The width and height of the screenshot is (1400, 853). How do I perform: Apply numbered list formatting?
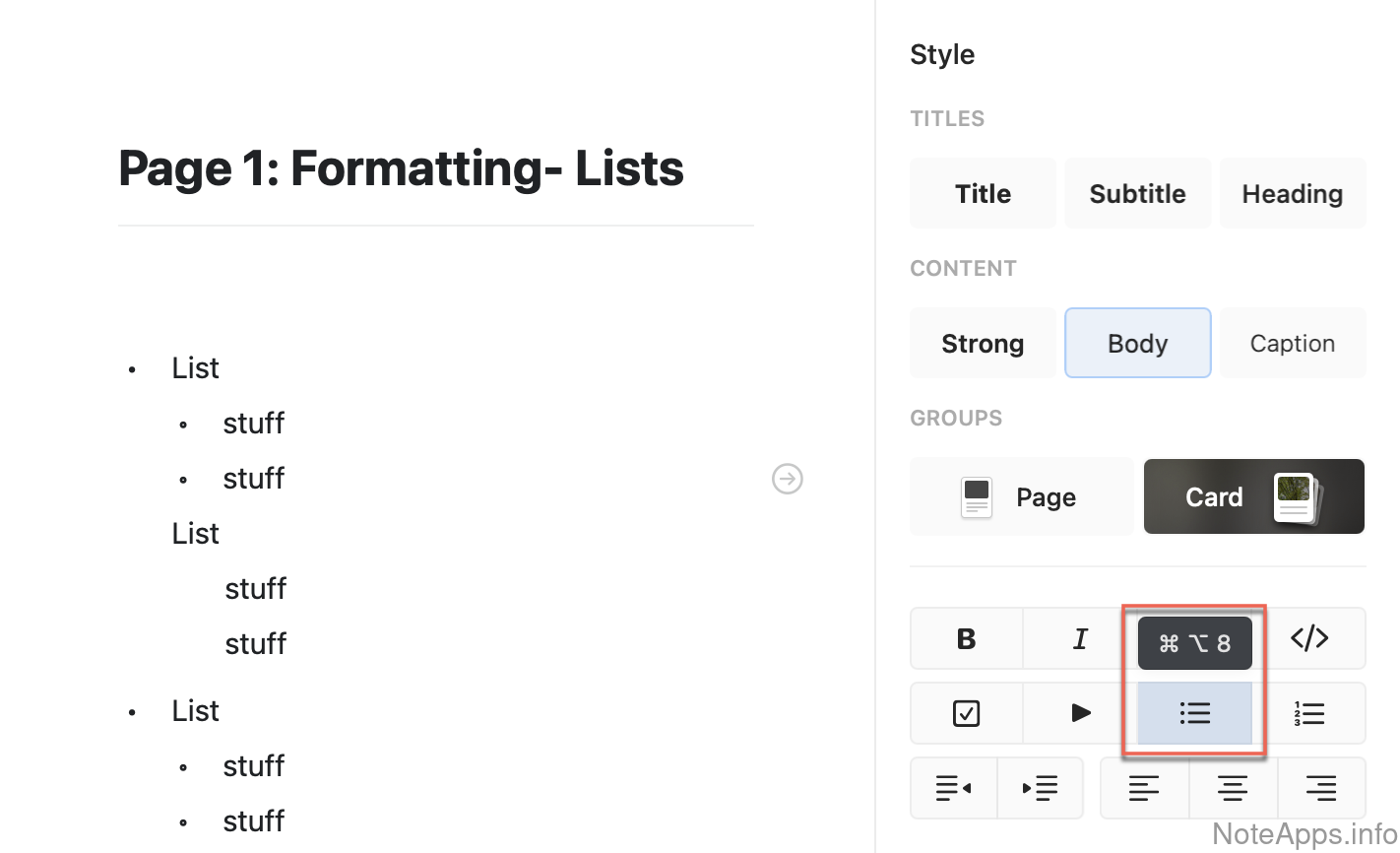tap(1309, 713)
